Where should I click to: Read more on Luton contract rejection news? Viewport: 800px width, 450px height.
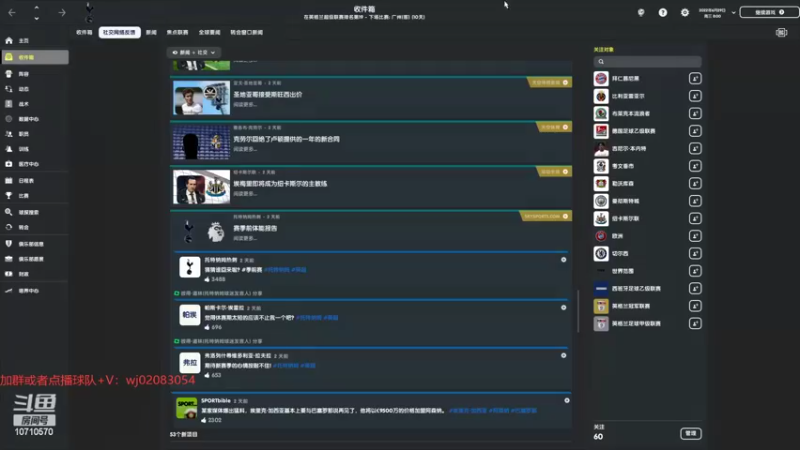245,149
